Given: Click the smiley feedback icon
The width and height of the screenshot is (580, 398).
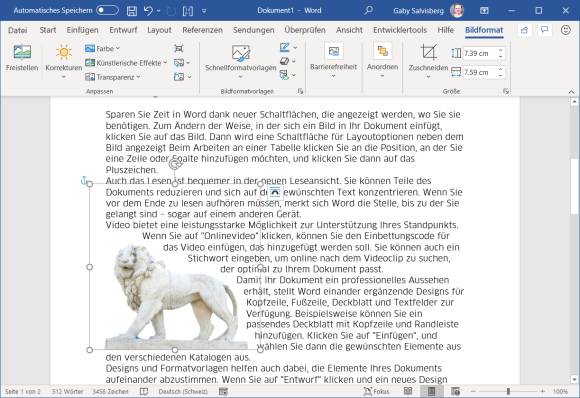Looking at the screenshot, I should [566, 30].
